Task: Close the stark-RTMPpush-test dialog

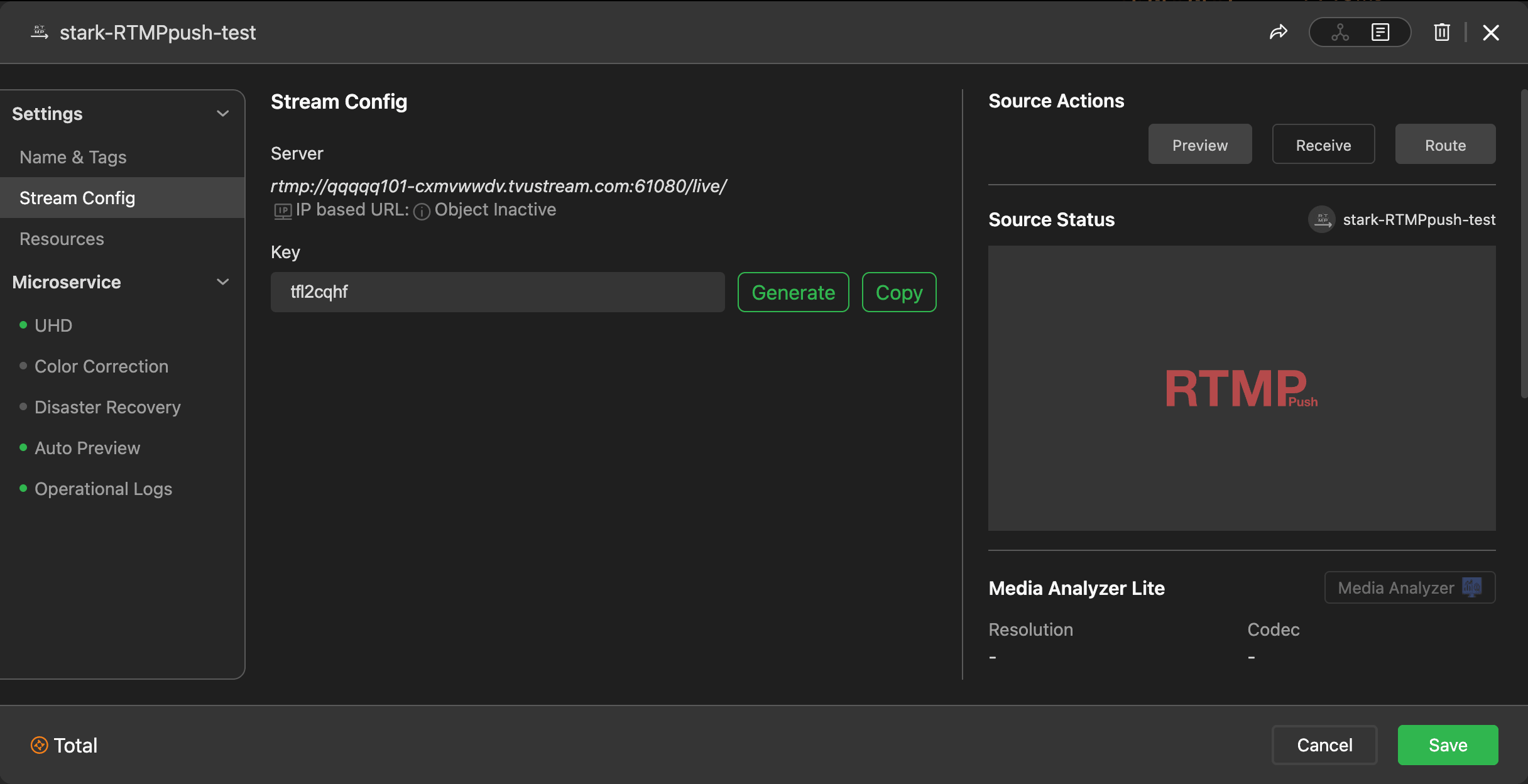Action: tap(1491, 33)
